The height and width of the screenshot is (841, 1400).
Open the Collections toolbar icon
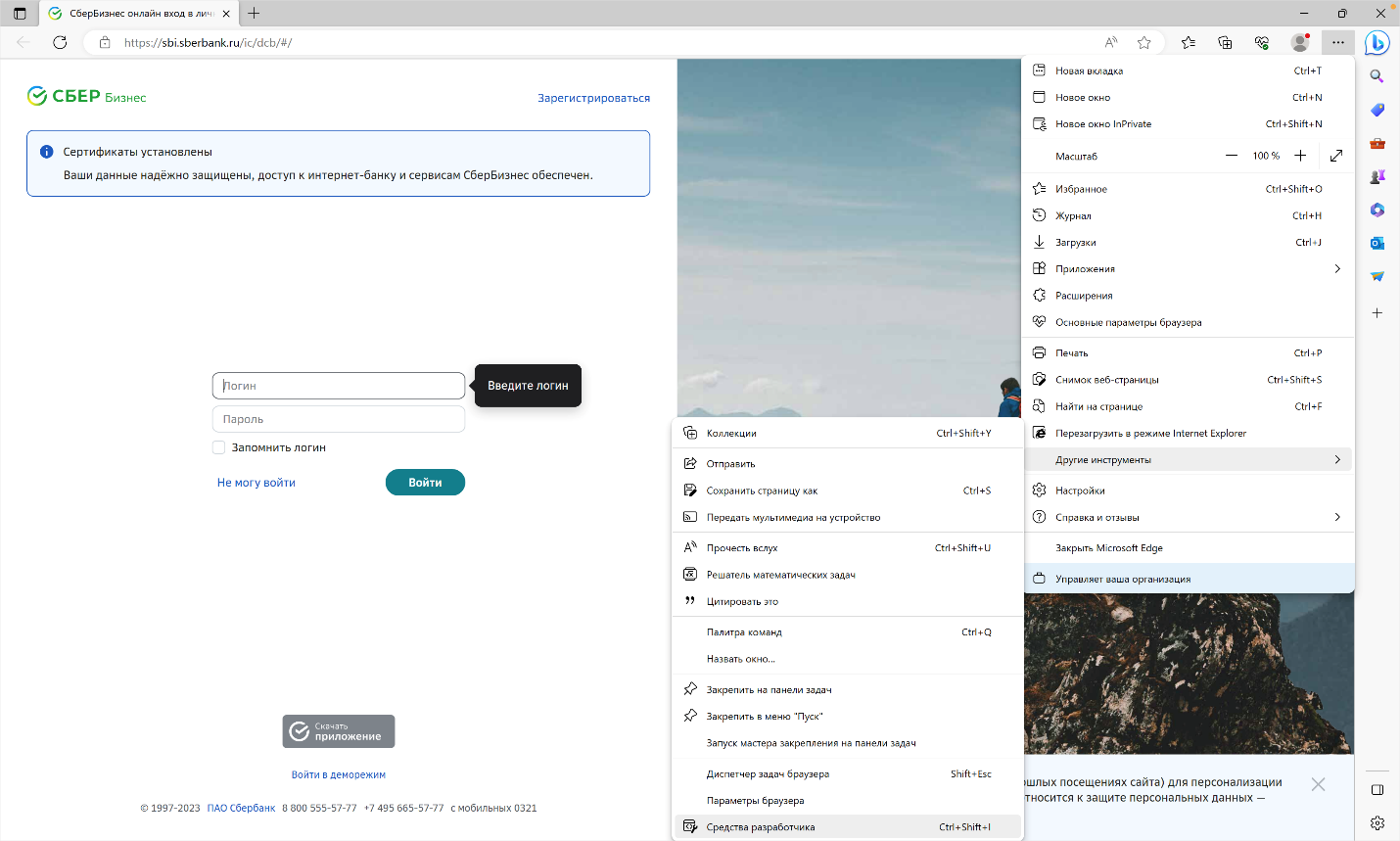pyautogui.click(x=1225, y=42)
